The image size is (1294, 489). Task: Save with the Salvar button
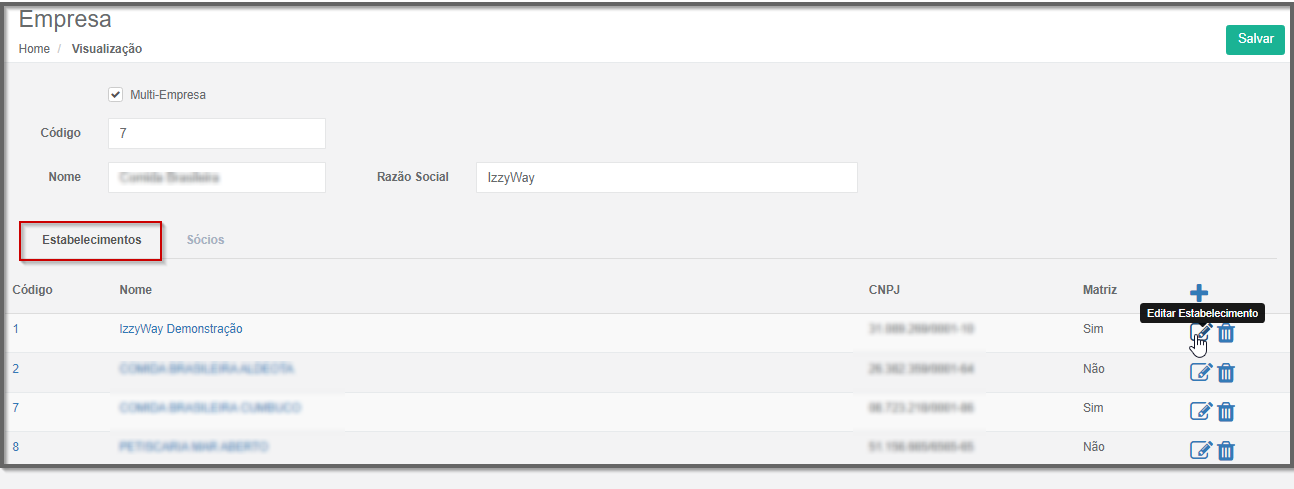(x=1255, y=39)
